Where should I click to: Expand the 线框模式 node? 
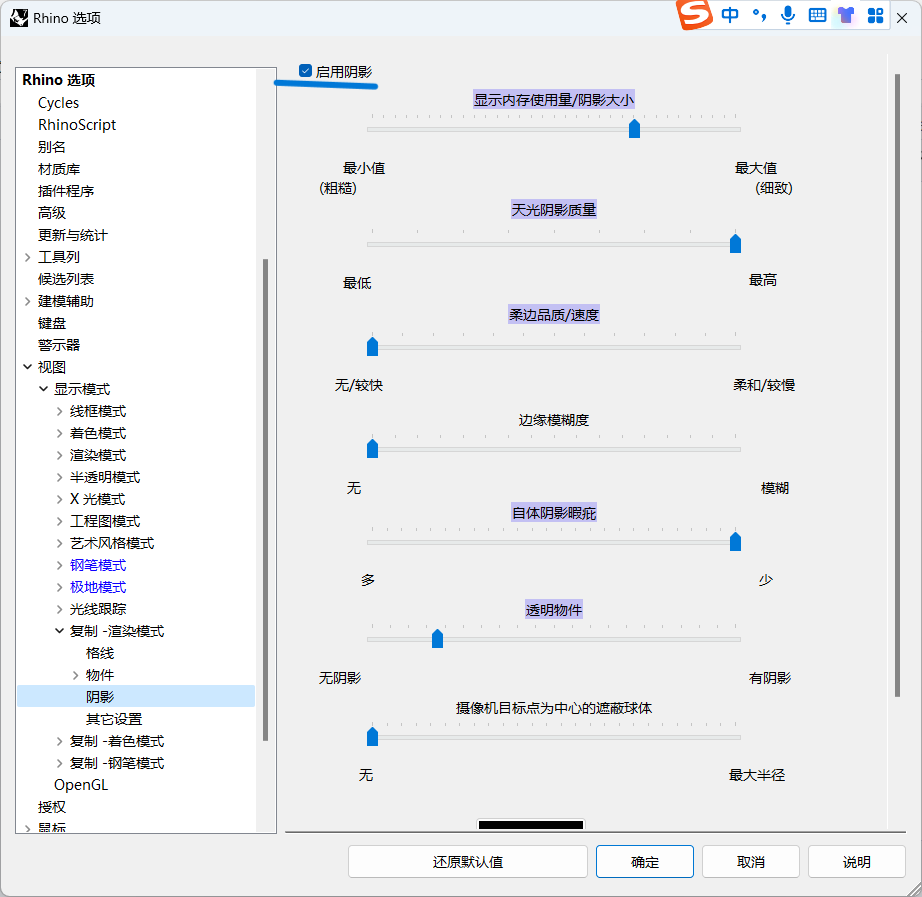click(x=59, y=411)
